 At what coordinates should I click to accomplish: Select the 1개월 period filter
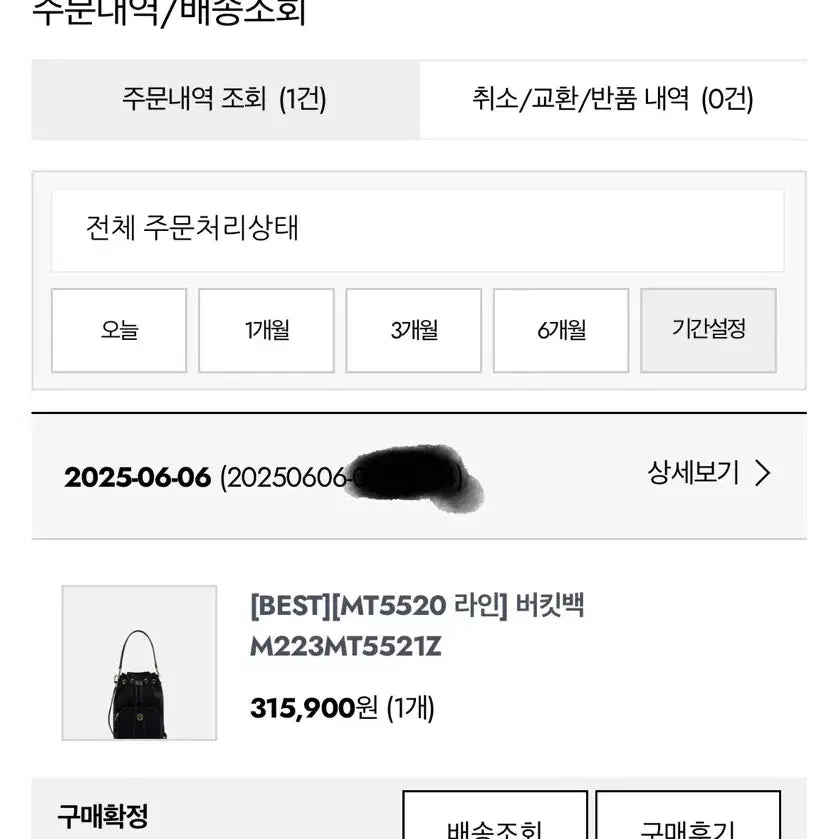click(265, 331)
